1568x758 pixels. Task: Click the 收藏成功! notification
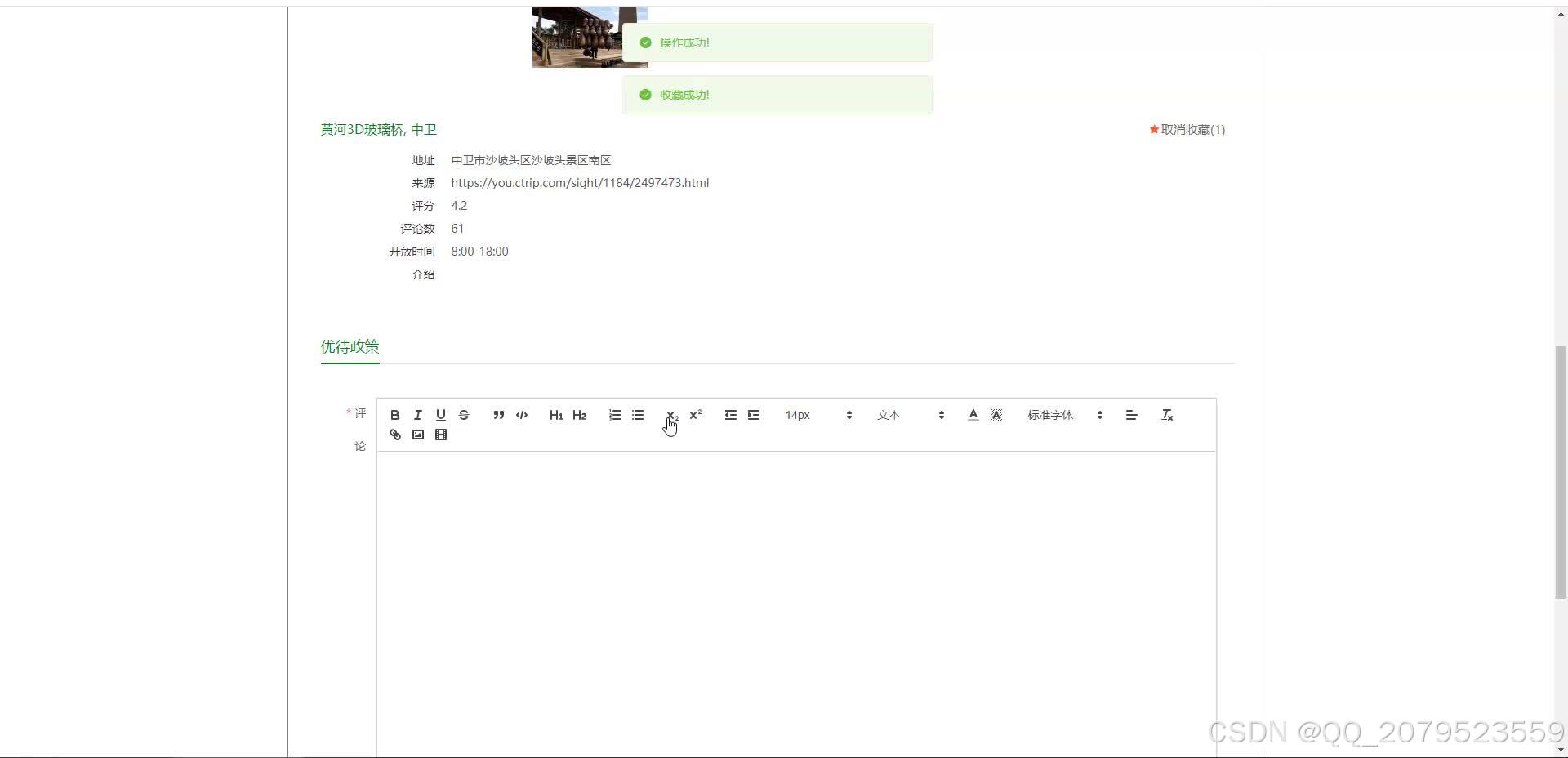[x=777, y=95]
